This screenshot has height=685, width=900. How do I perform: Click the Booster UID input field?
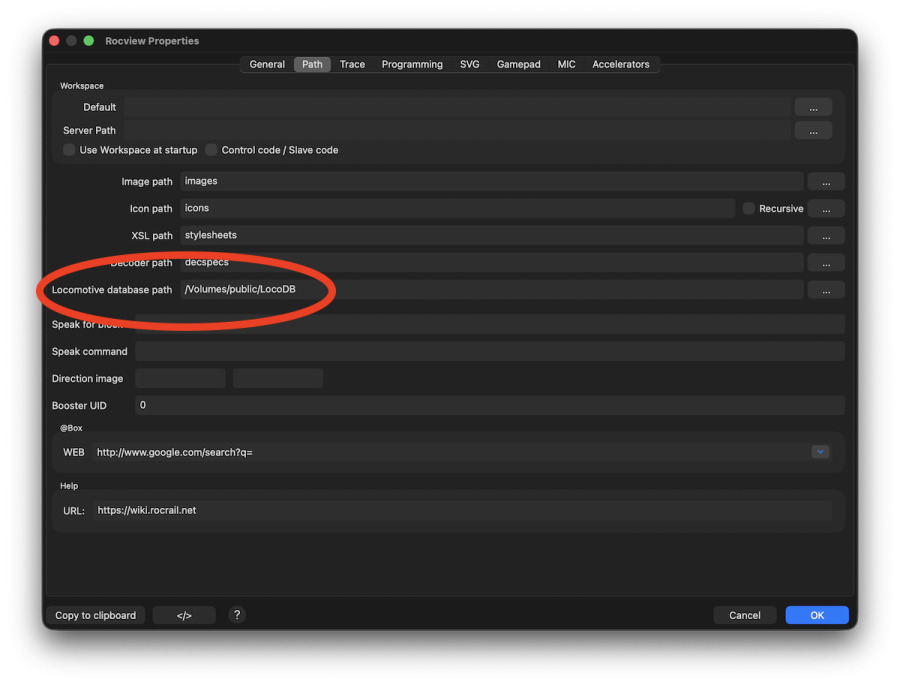click(x=490, y=405)
